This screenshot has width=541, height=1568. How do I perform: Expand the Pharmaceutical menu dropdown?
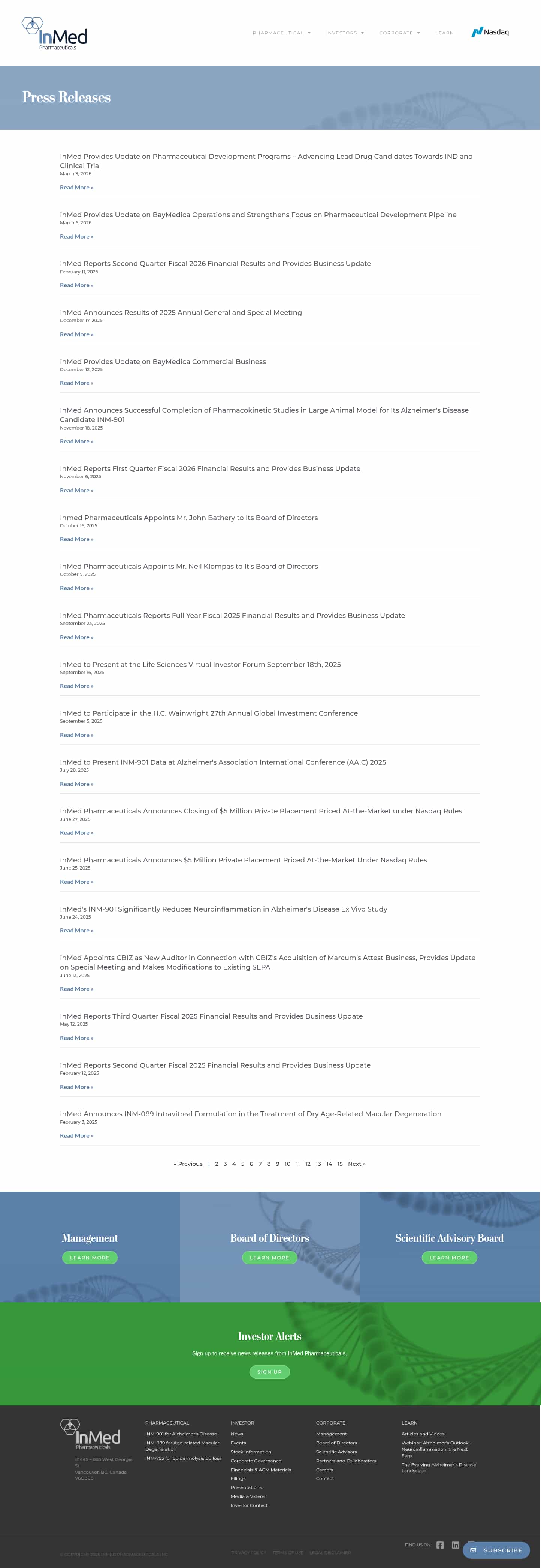coord(281,33)
